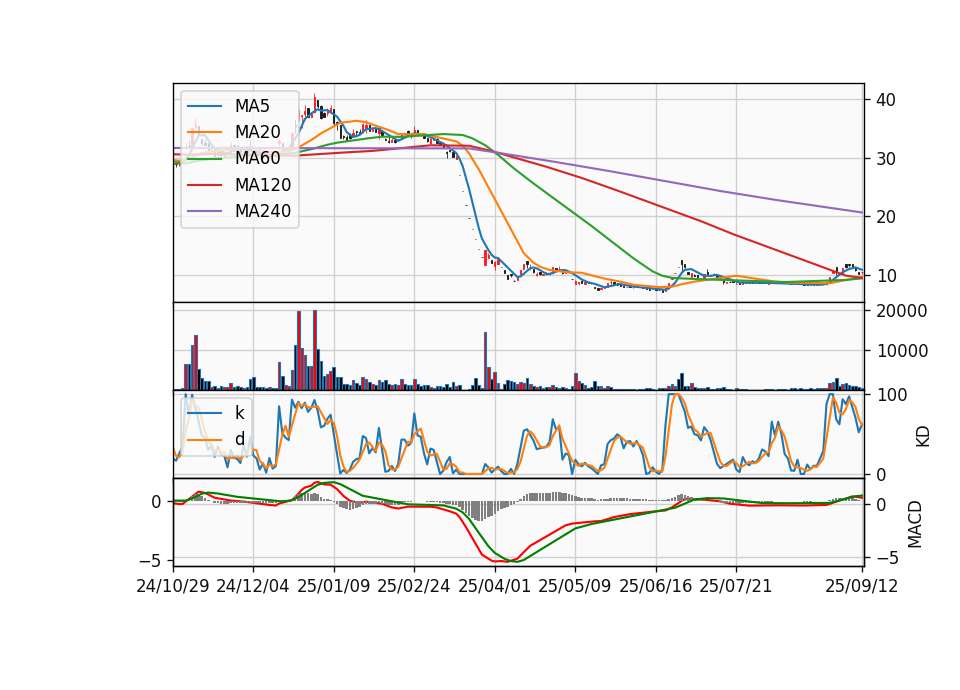Click the KD axis title
This screenshot has width=960, height=690.
(923, 437)
